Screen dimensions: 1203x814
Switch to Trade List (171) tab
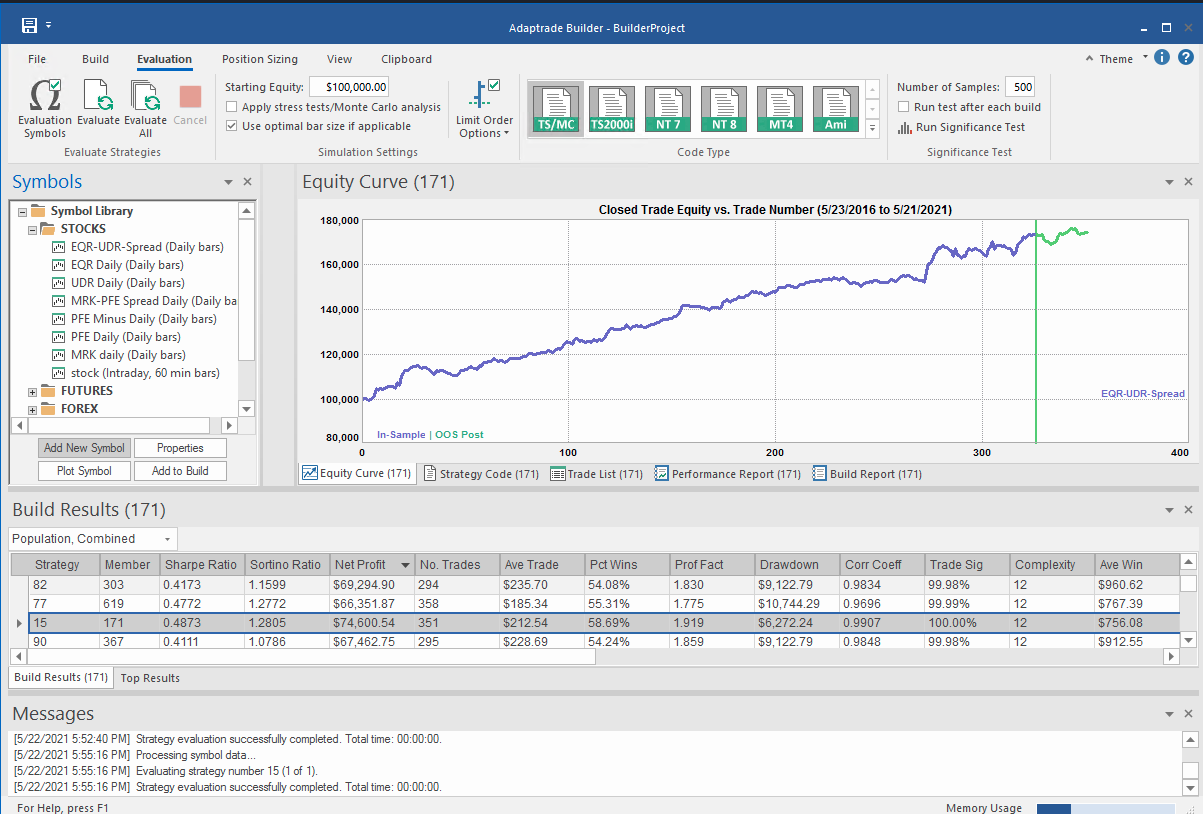(597, 474)
